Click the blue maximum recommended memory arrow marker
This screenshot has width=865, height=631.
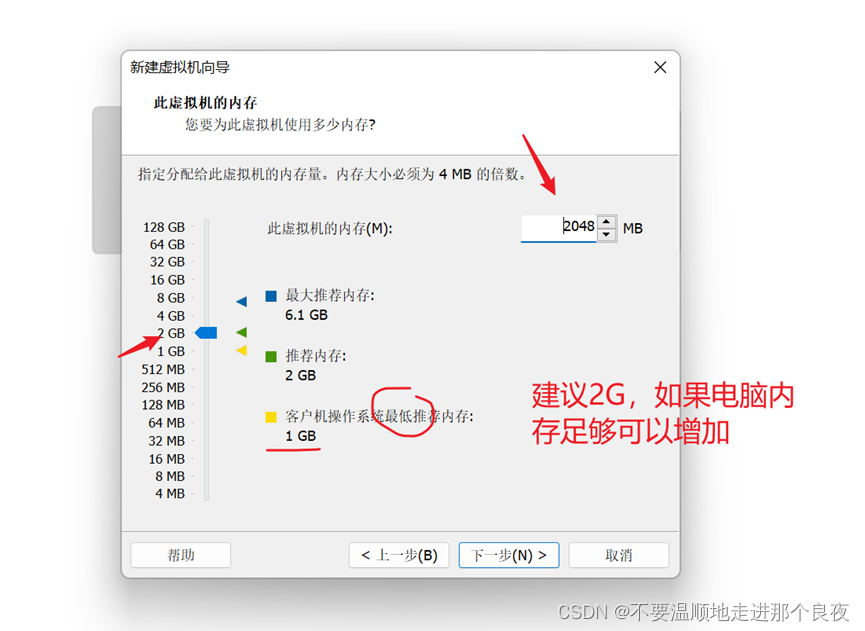(242, 301)
